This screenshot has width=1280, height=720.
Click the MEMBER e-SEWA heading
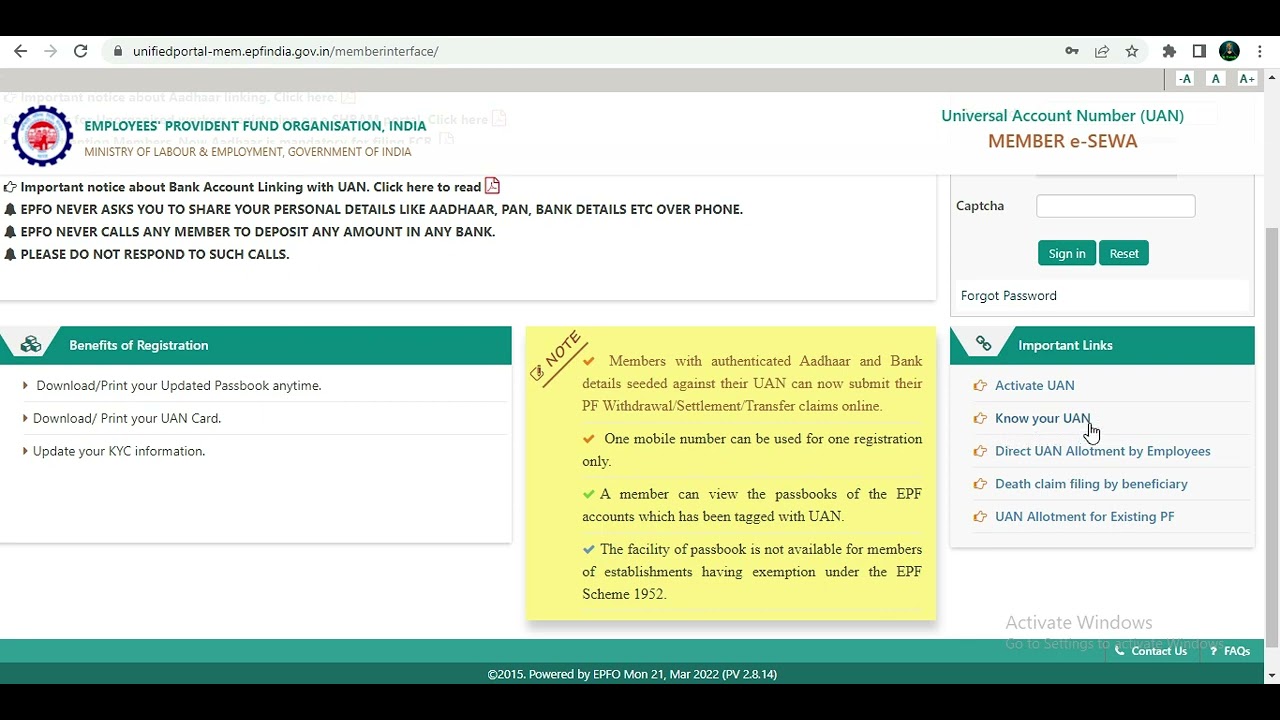click(x=1062, y=141)
